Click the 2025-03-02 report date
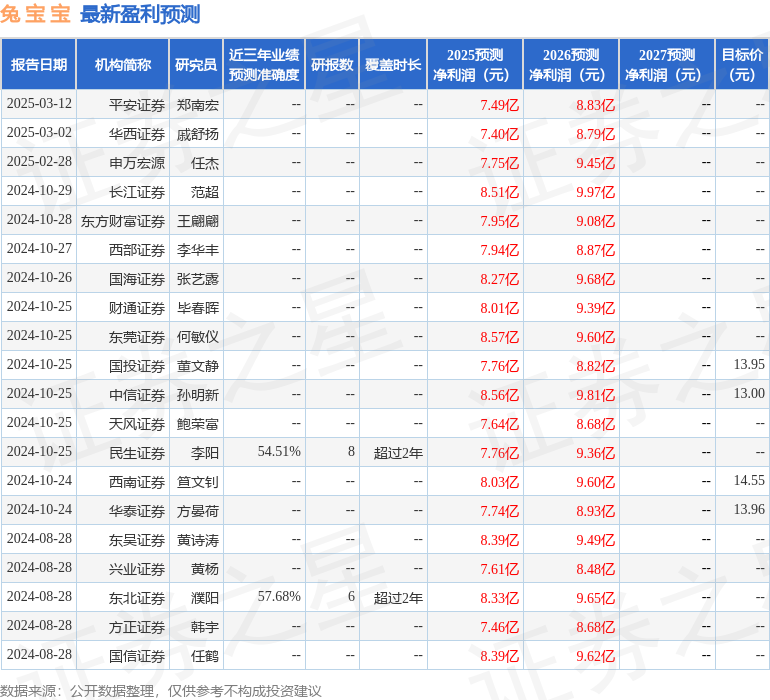The height and width of the screenshot is (700, 770). click(39, 133)
